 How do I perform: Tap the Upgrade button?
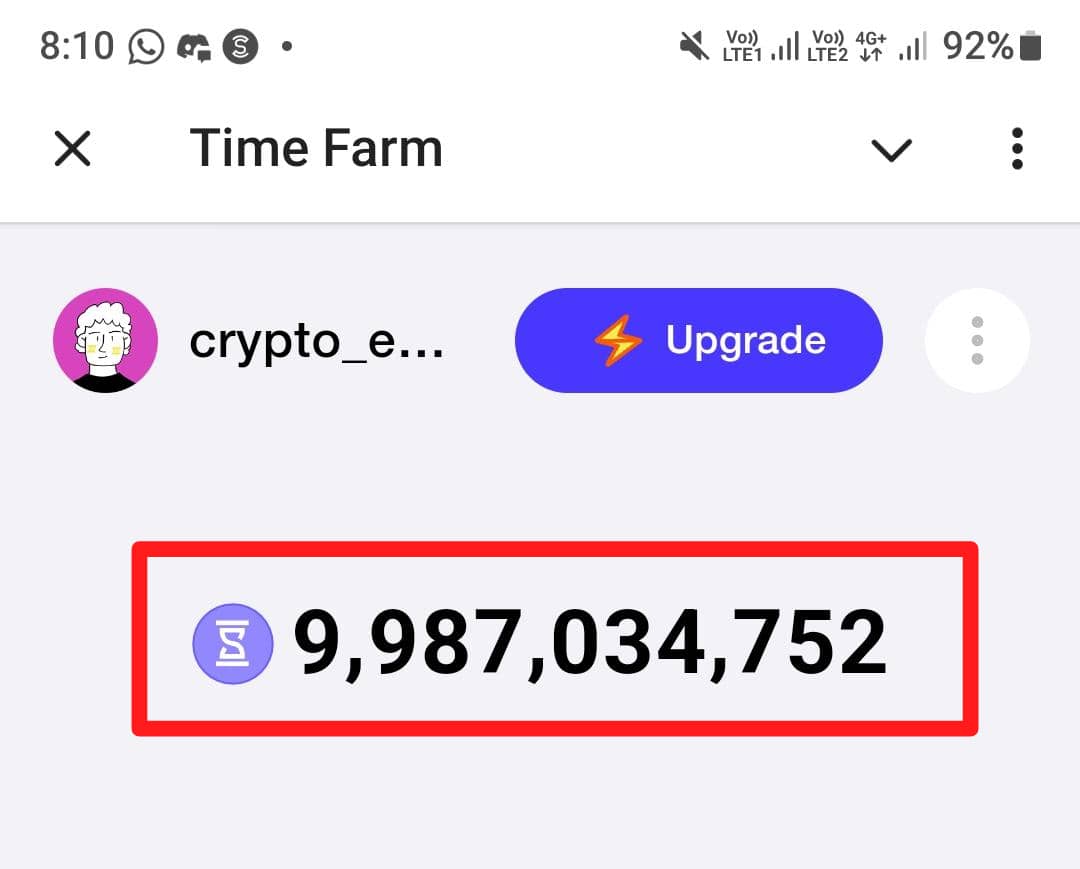698,340
